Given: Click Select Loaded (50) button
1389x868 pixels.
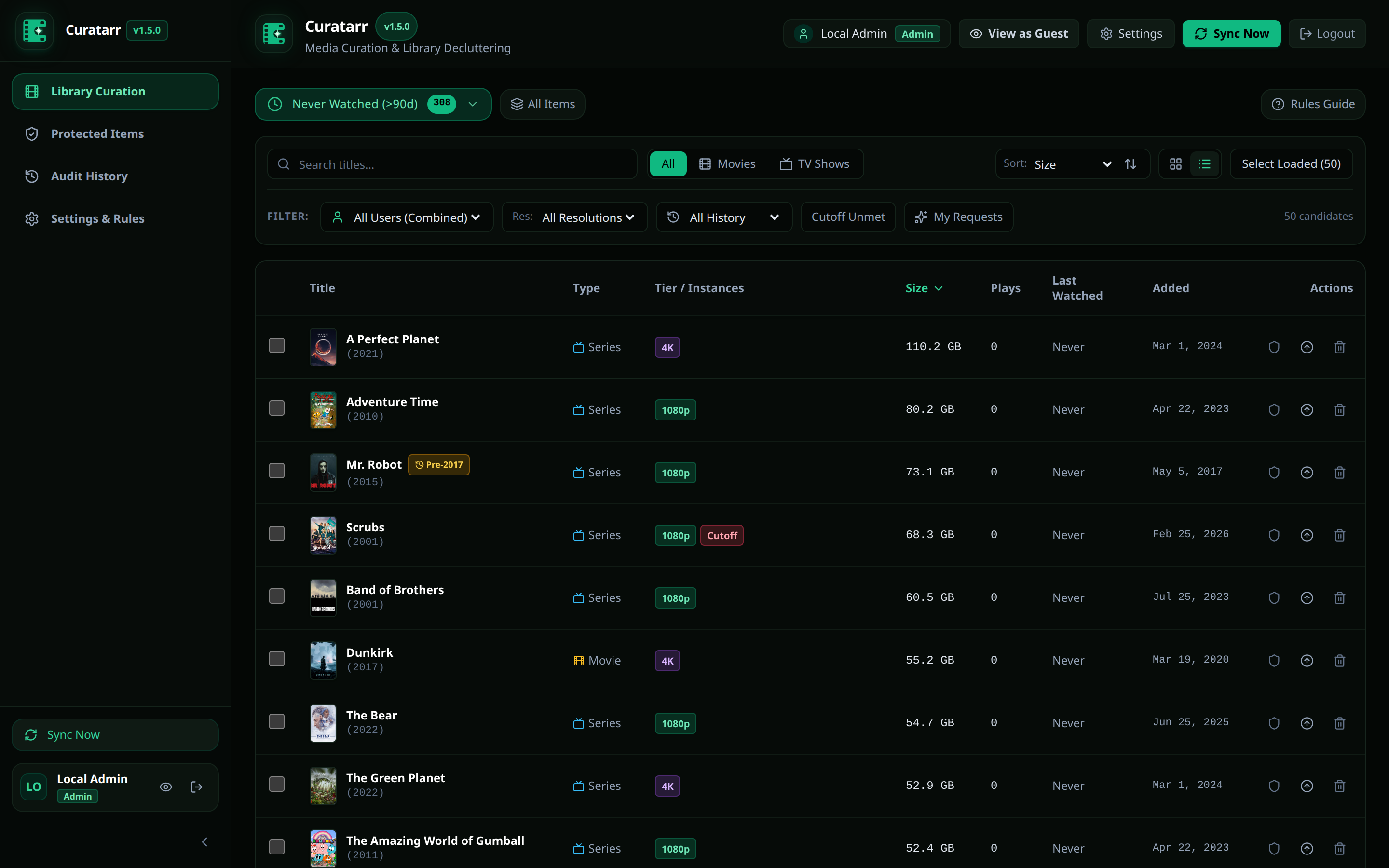Looking at the screenshot, I should (x=1291, y=164).
